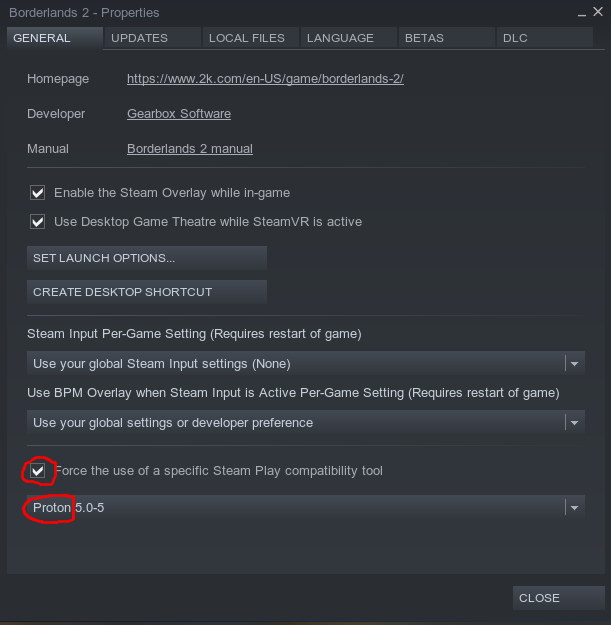Viewport: 611px width, 625px height.
Task: Expand the BPM Overlay setting dropdown arrow
Action: [573, 423]
